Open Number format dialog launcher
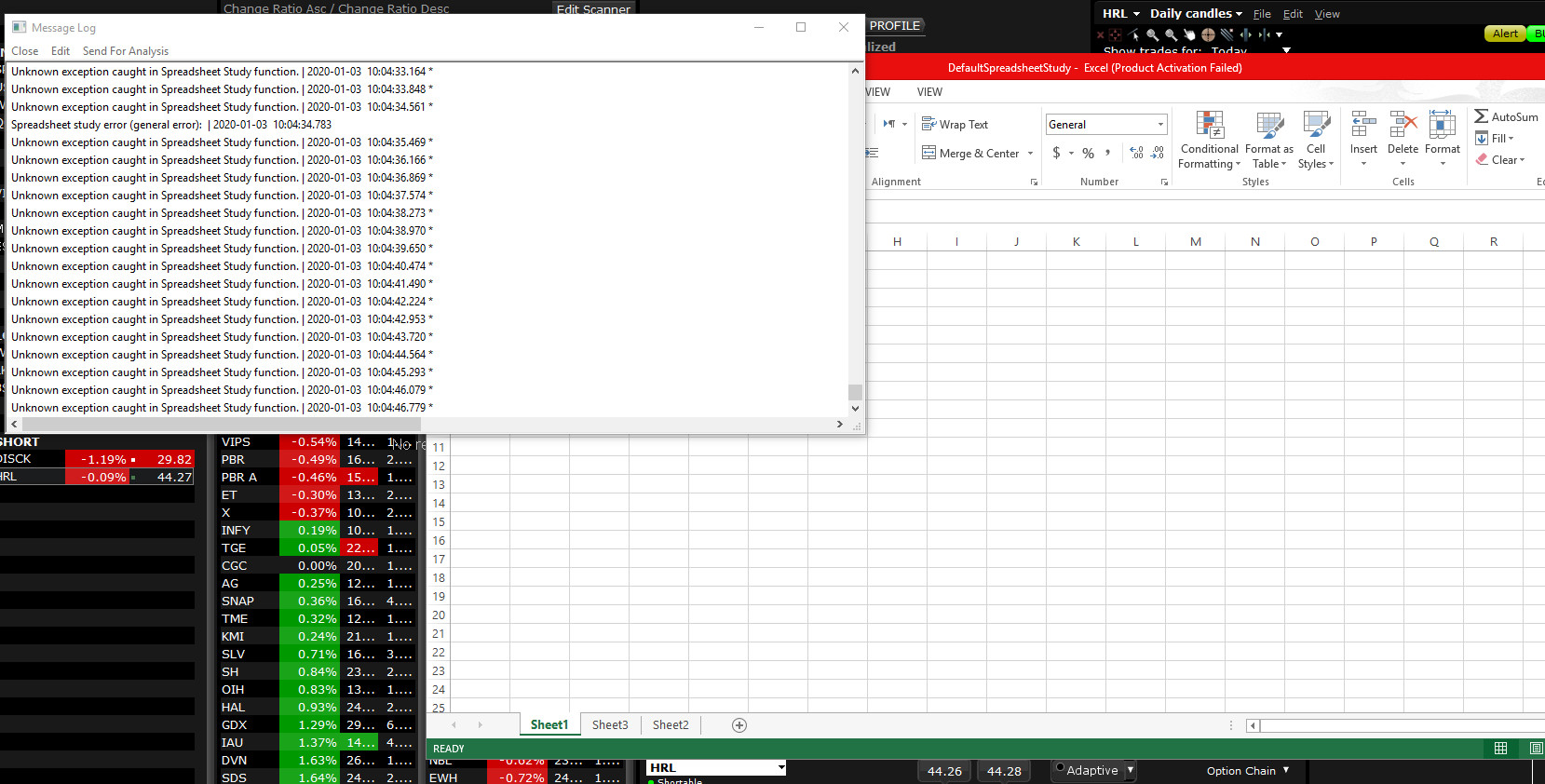Viewport: 1545px width, 784px height. click(x=1164, y=182)
